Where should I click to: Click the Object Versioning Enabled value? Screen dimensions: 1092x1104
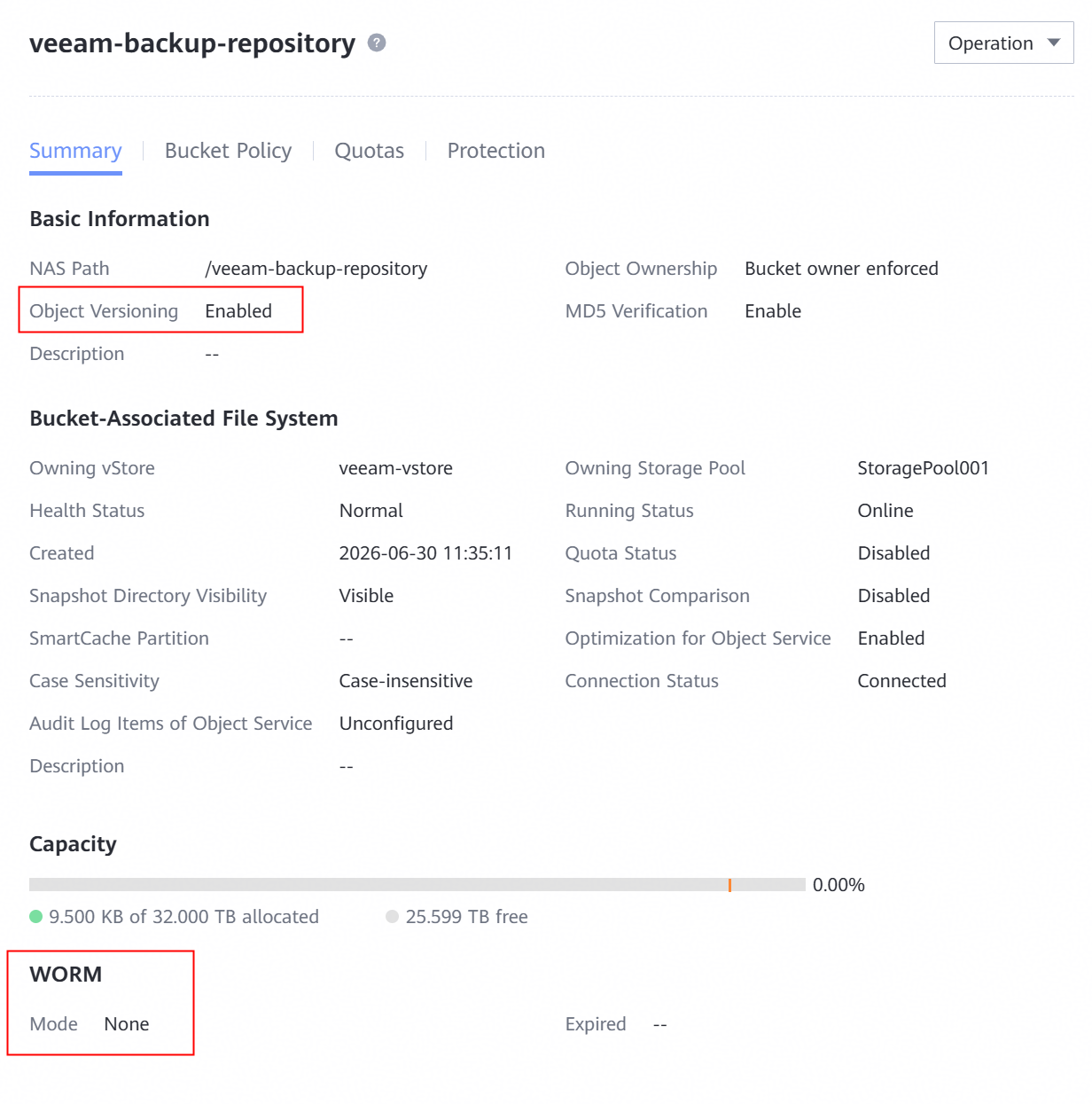coord(238,311)
